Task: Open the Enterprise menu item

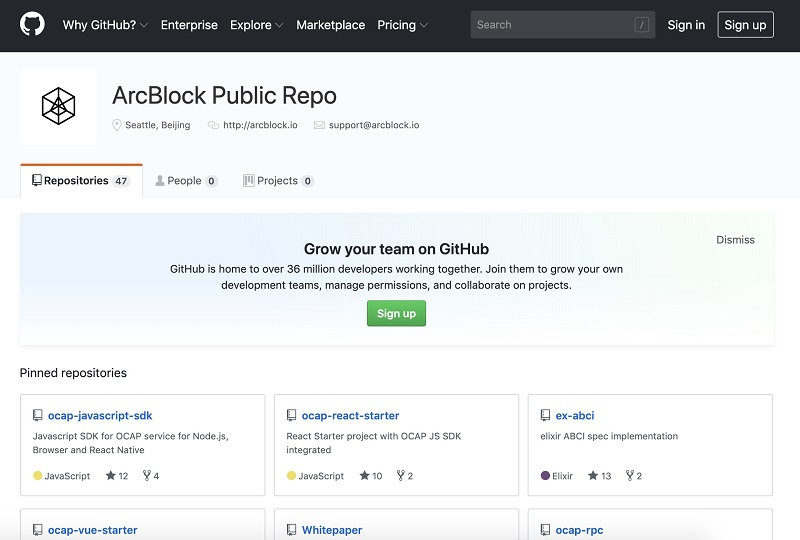Action: [x=189, y=25]
